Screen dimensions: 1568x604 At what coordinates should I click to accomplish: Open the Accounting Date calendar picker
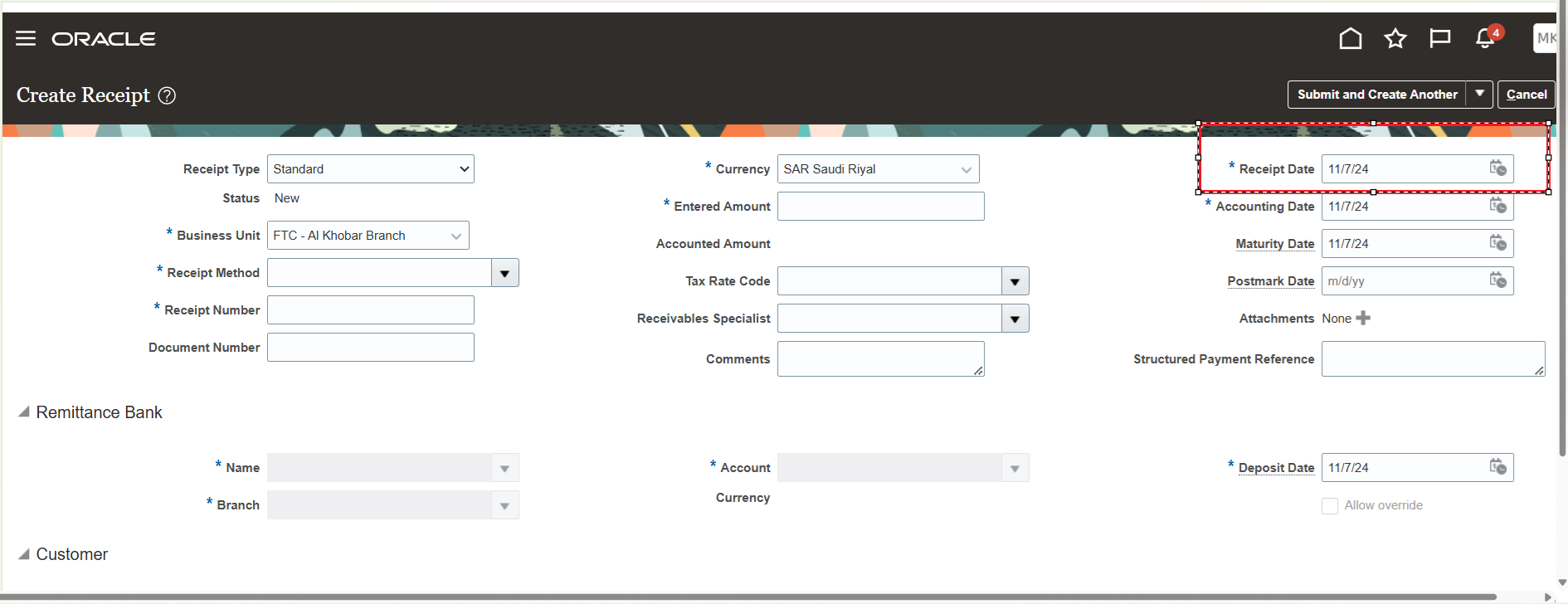tap(1497, 206)
